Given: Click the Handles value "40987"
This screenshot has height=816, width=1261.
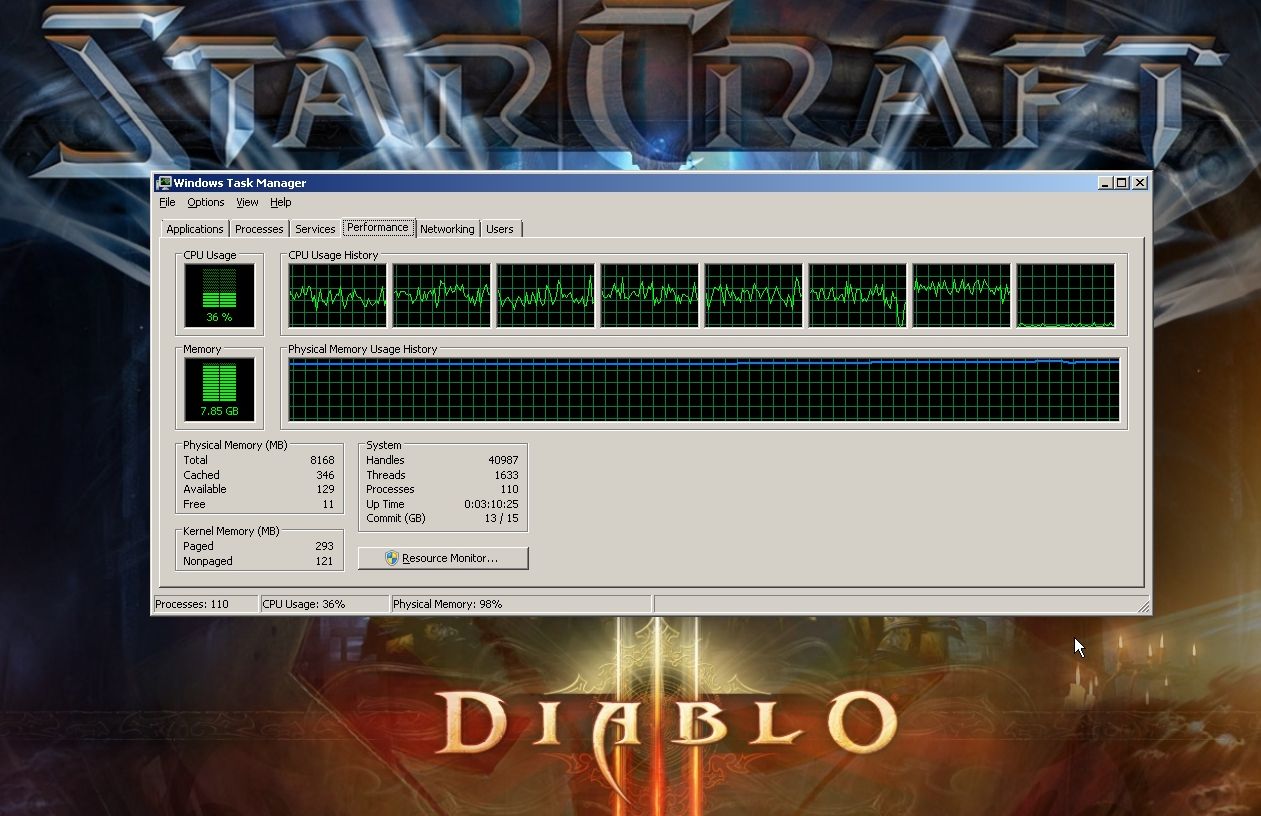Looking at the screenshot, I should (x=503, y=460).
